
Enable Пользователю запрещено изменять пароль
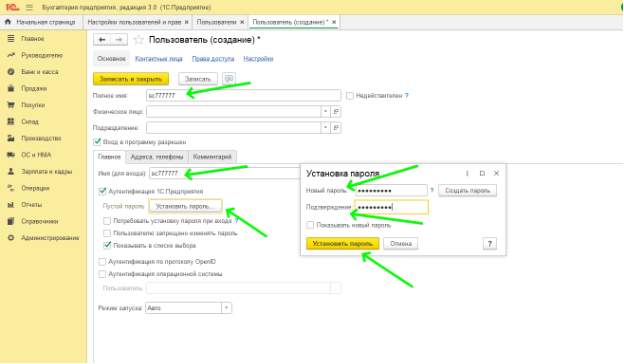coord(107,233)
